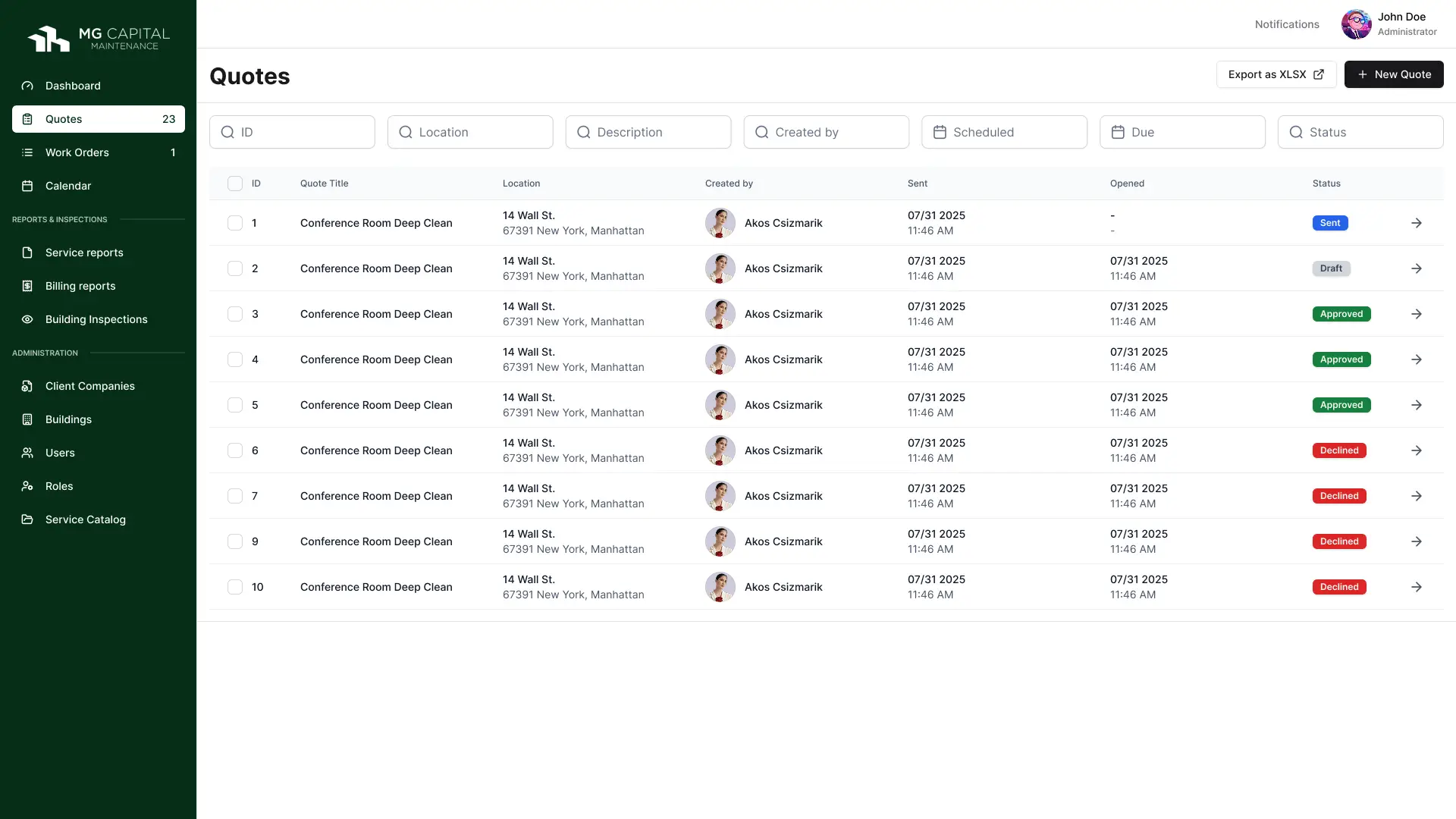Check the checkbox for quote ID 3
The image size is (1456, 819).
[235, 314]
